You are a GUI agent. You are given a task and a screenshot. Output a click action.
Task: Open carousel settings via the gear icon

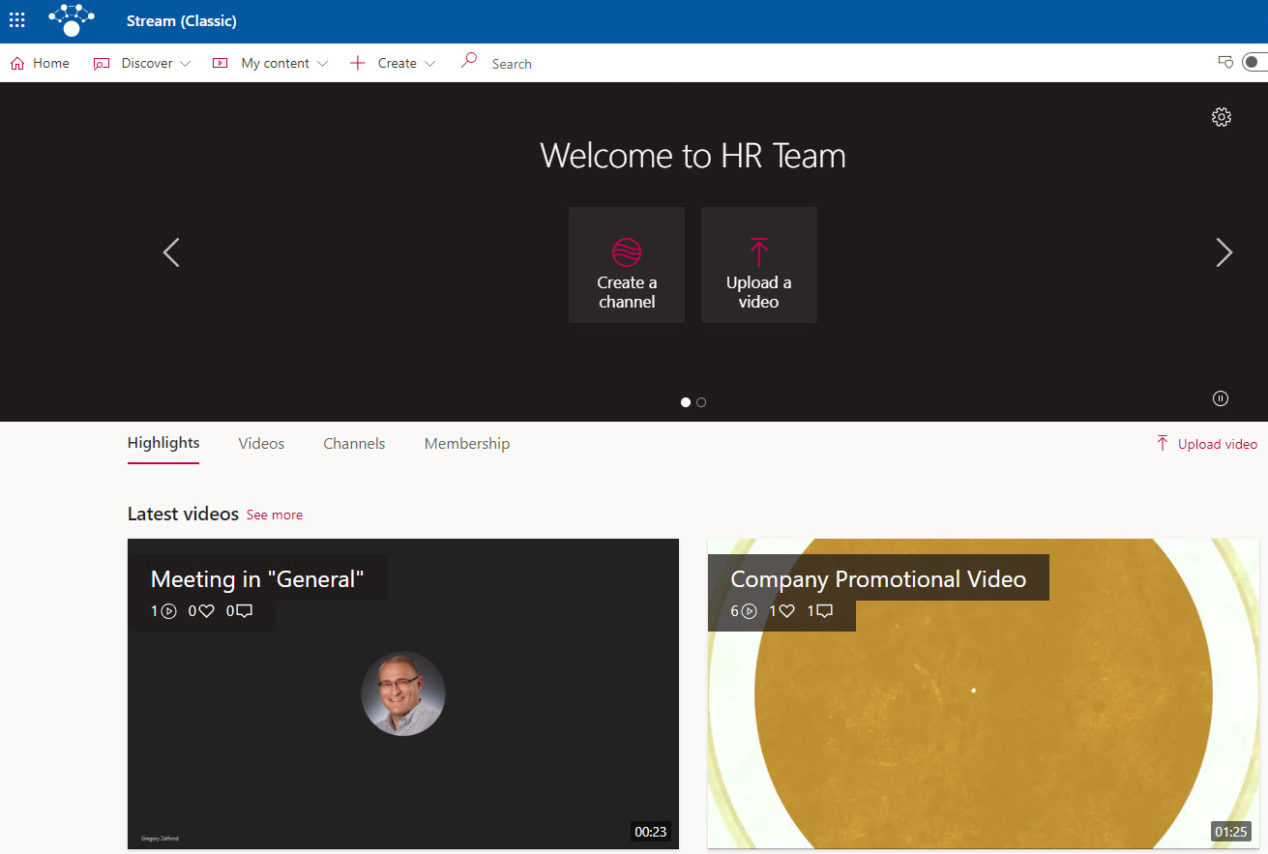click(1221, 117)
